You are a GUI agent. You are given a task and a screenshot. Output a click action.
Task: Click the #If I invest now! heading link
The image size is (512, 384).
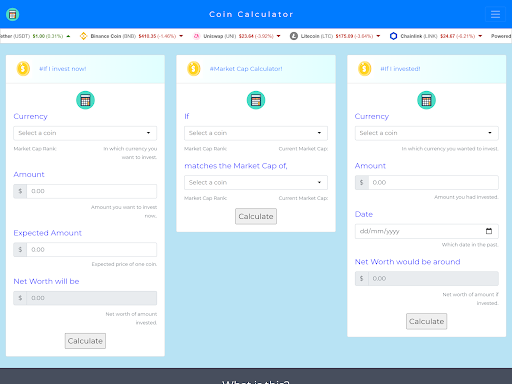(x=63, y=69)
